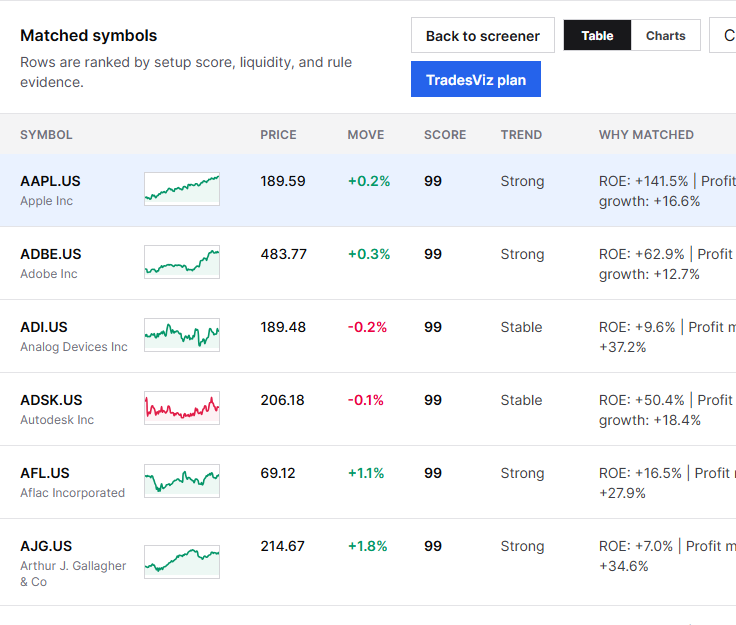This screenshot has height=625, width=736.
Task: Click the ROE +9.6% match reason
Action: click(667, 337)
